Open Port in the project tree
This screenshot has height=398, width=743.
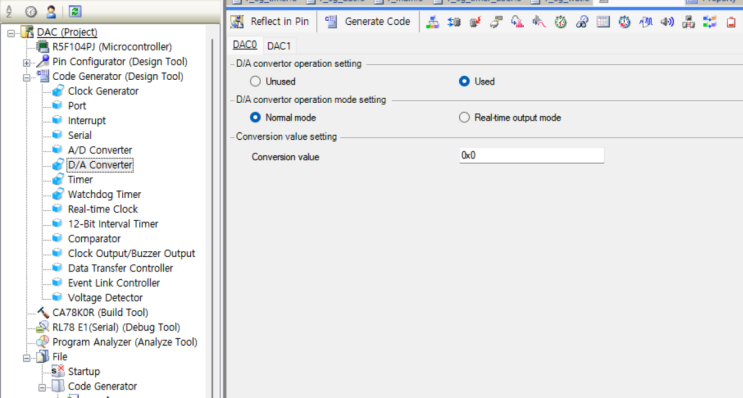pos(77,106)
